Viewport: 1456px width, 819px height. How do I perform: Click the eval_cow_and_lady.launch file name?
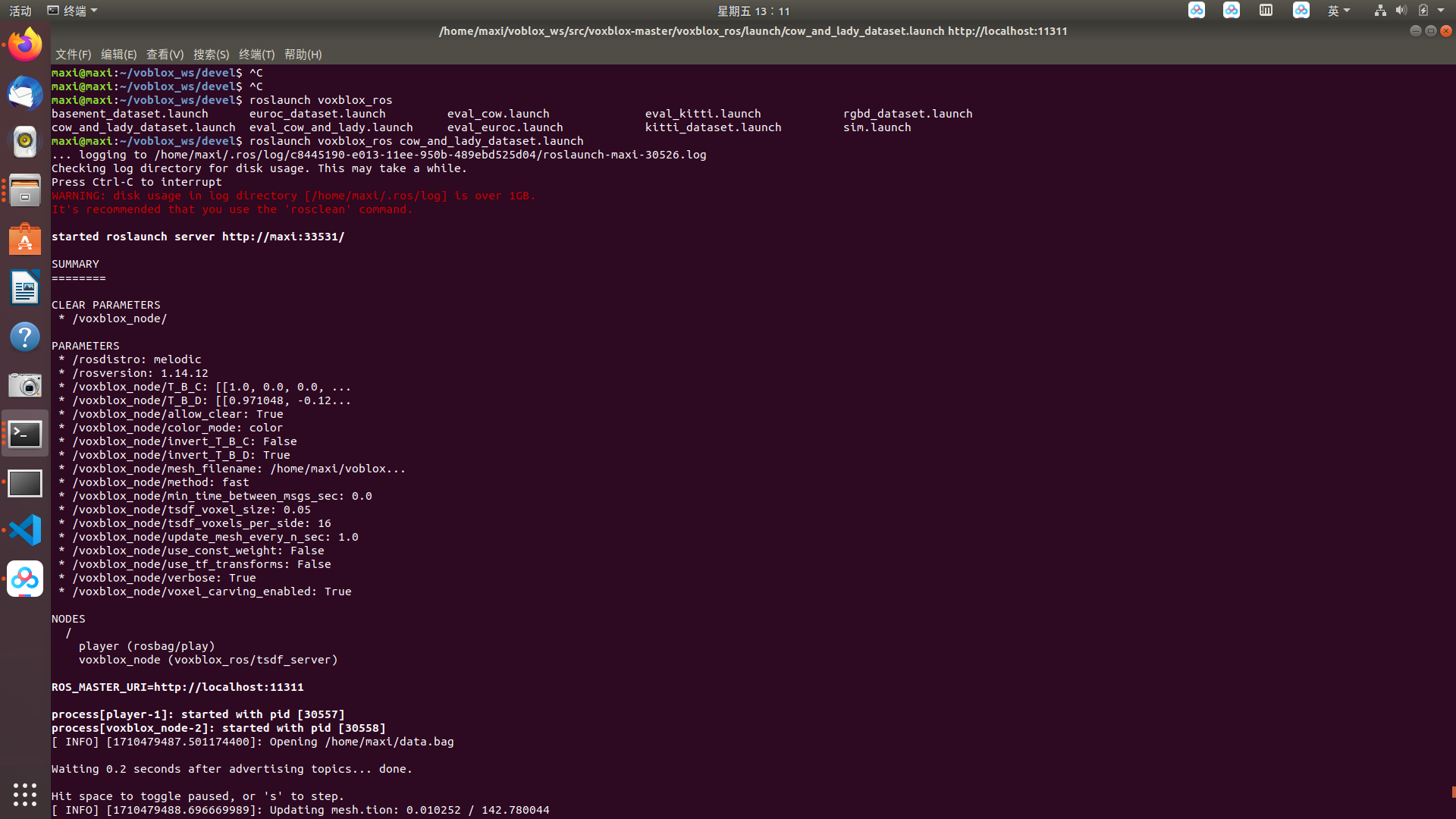tap(331, 127)
